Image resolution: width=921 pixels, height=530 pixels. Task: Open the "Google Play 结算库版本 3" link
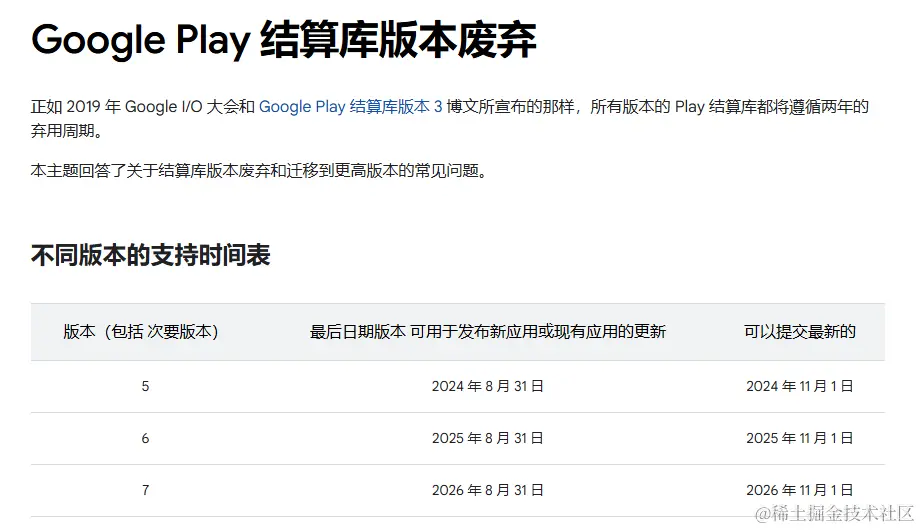(x=350, y=107)
